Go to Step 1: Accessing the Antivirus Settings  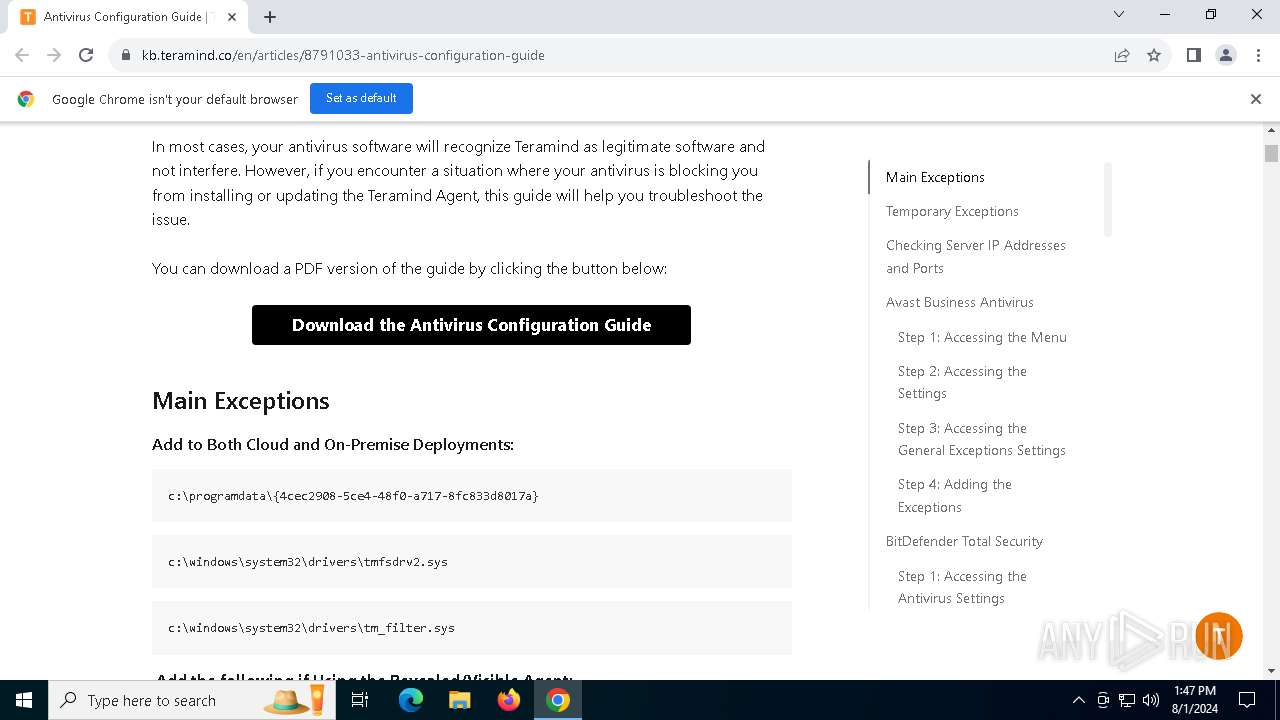962,587
